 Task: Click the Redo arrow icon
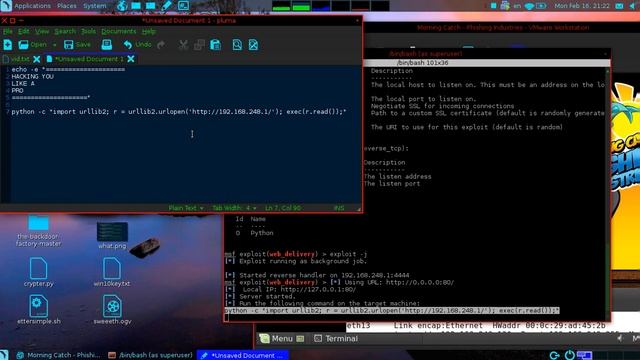161,45
